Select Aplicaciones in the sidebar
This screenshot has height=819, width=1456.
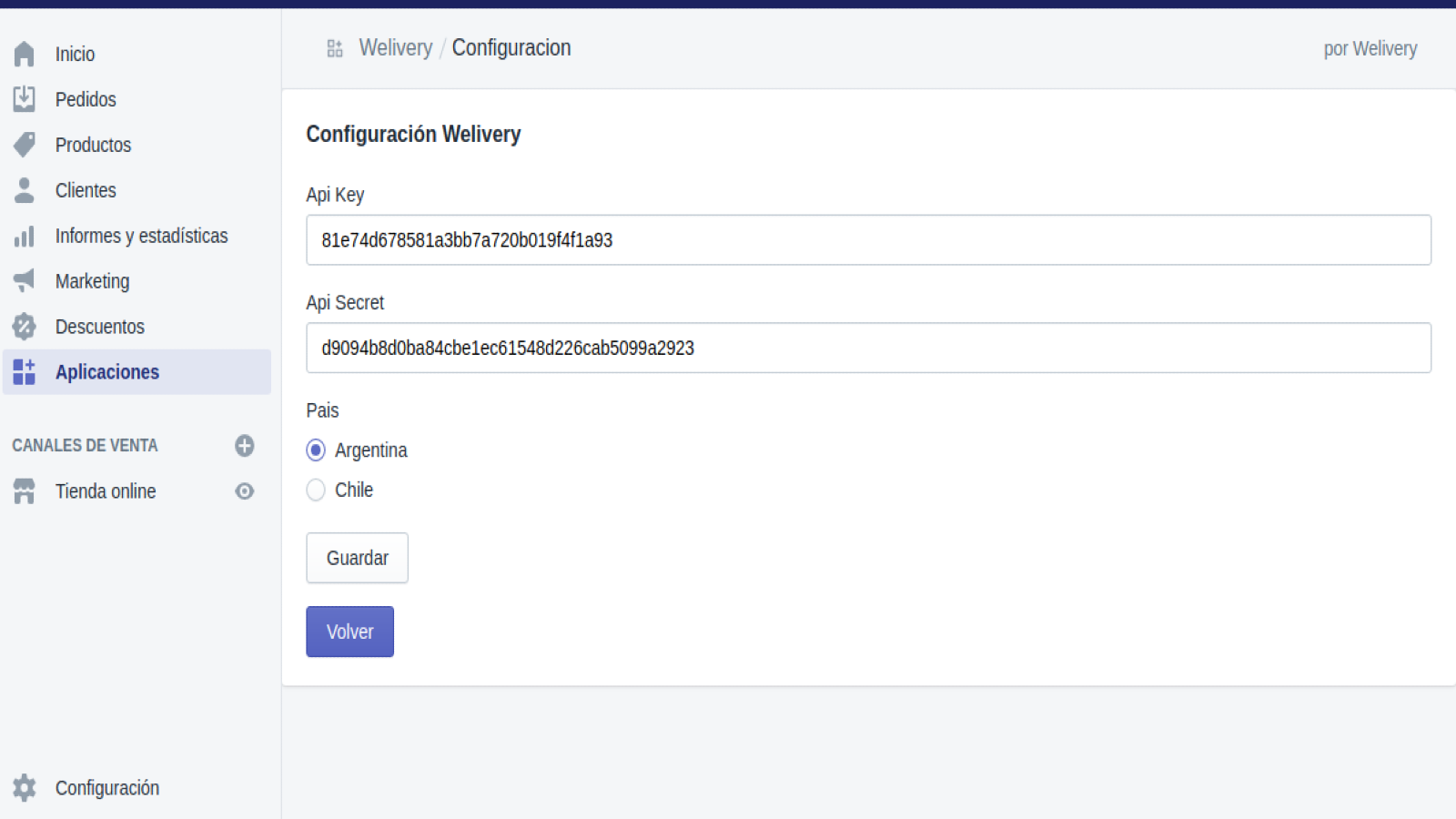point(136,372)
